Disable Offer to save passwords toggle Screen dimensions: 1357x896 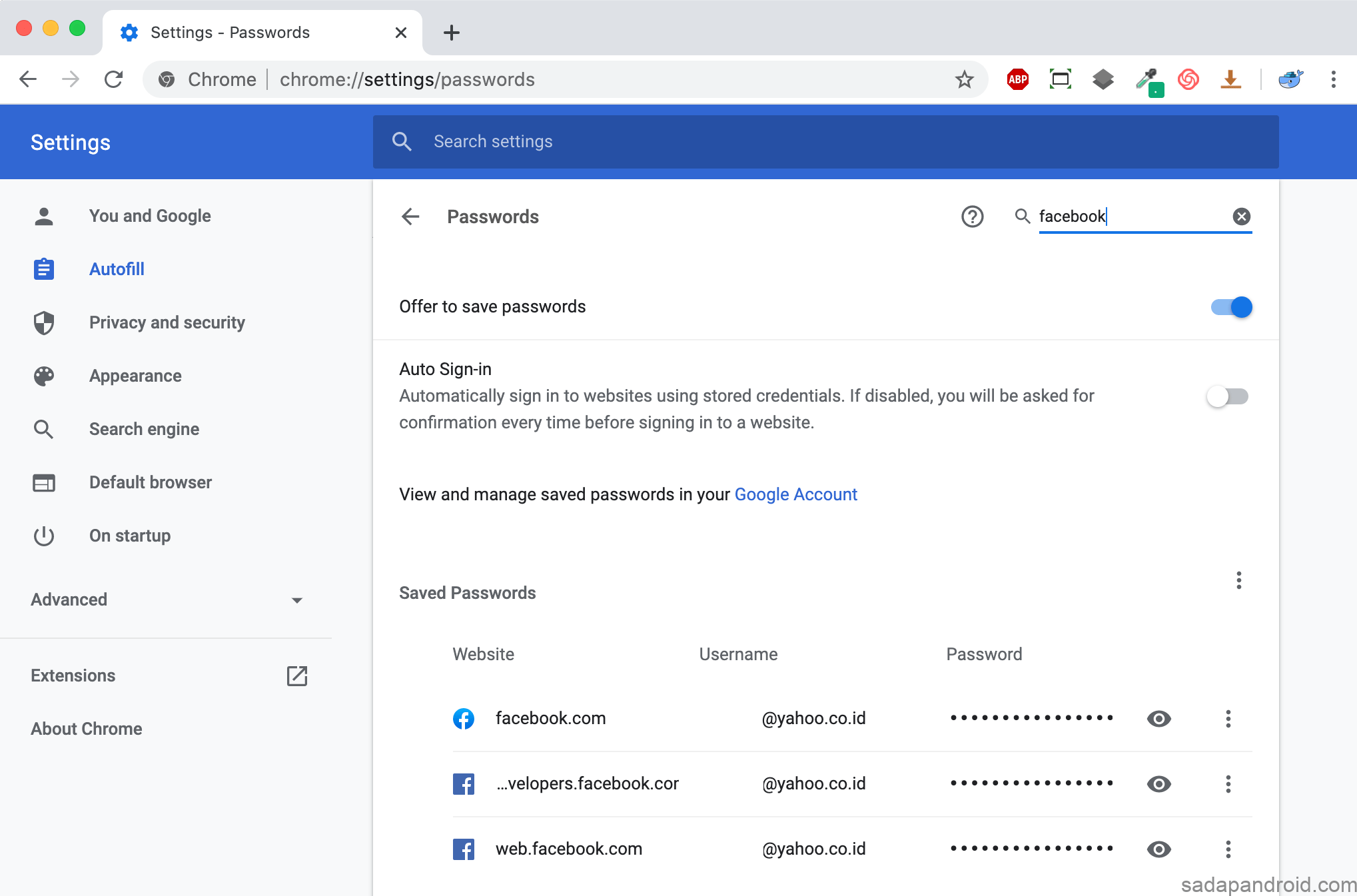click(x=1231, y=307)
